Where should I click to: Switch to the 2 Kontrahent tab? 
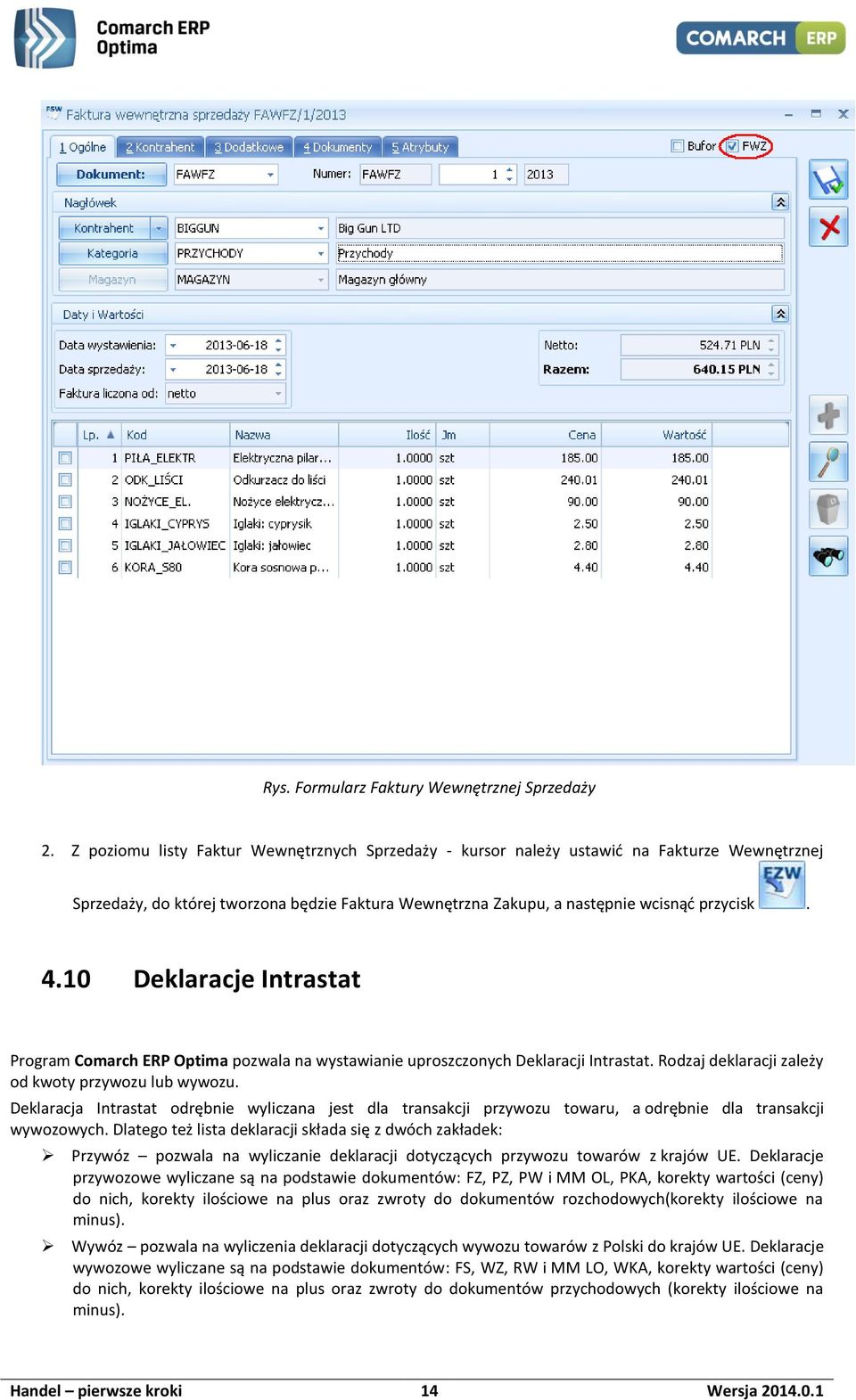point(160,147)
